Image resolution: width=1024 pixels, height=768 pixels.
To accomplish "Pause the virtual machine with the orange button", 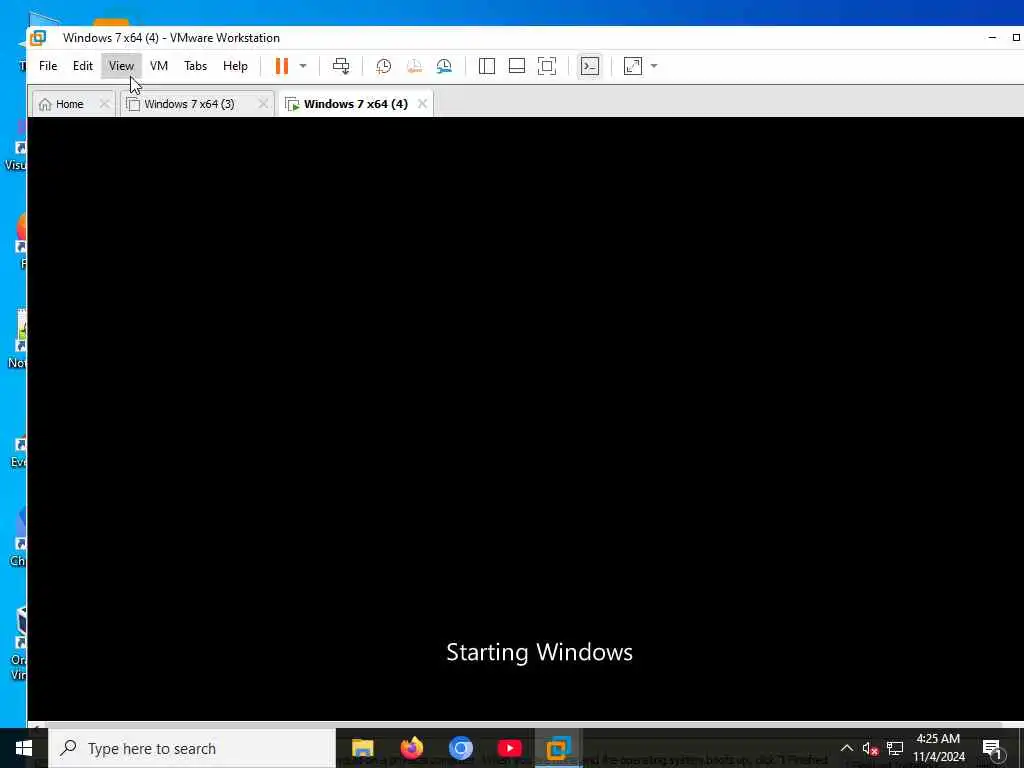I will click(x=281, y=66).
